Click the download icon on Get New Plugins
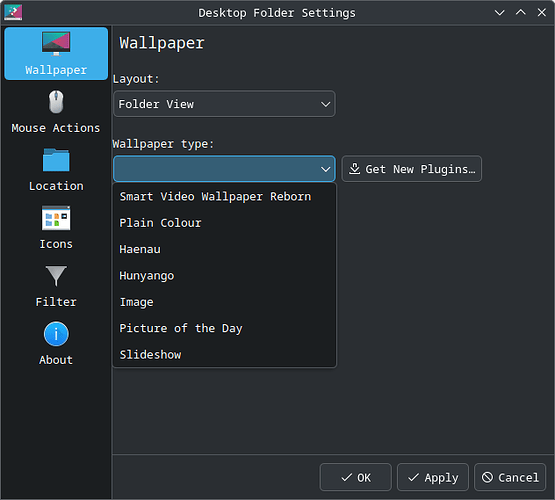 pyautogui.click(x=354, y=169)
